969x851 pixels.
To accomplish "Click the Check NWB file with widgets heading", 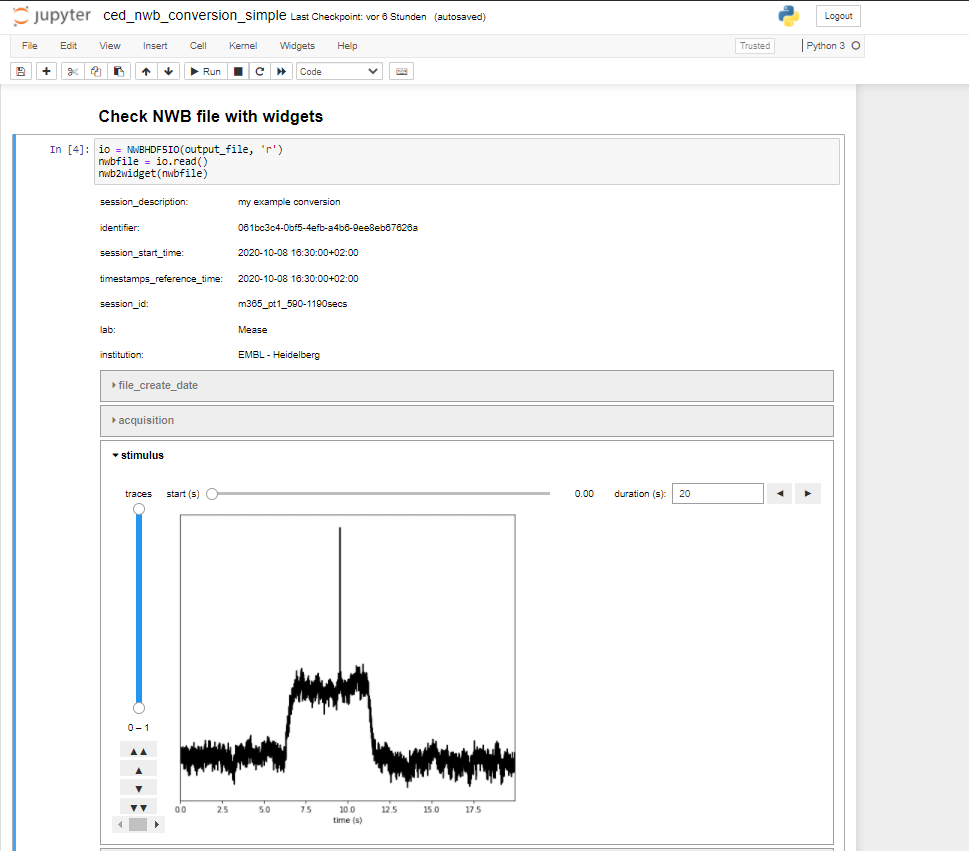I will [211, 117].
